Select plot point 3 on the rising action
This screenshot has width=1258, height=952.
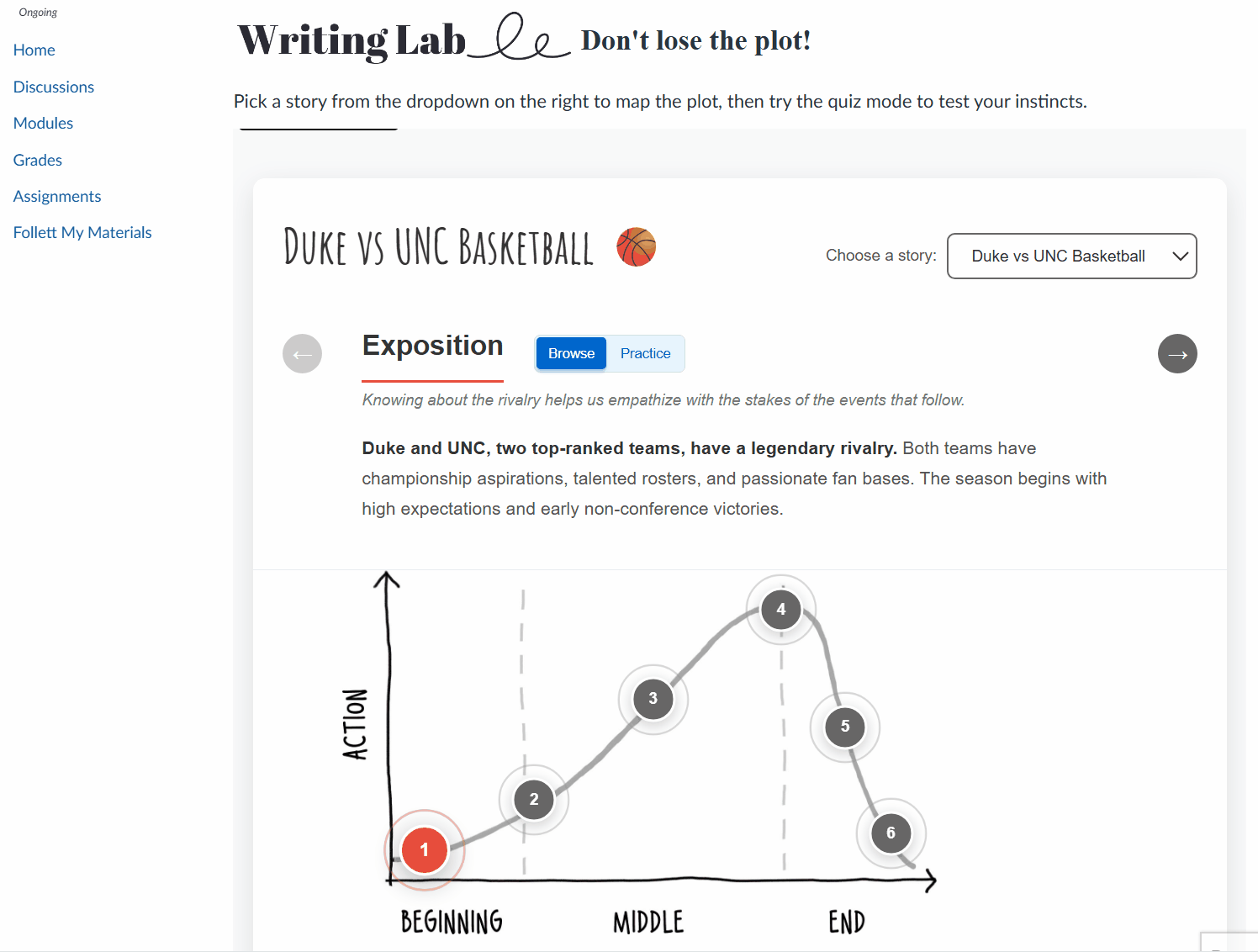[653, 697]
